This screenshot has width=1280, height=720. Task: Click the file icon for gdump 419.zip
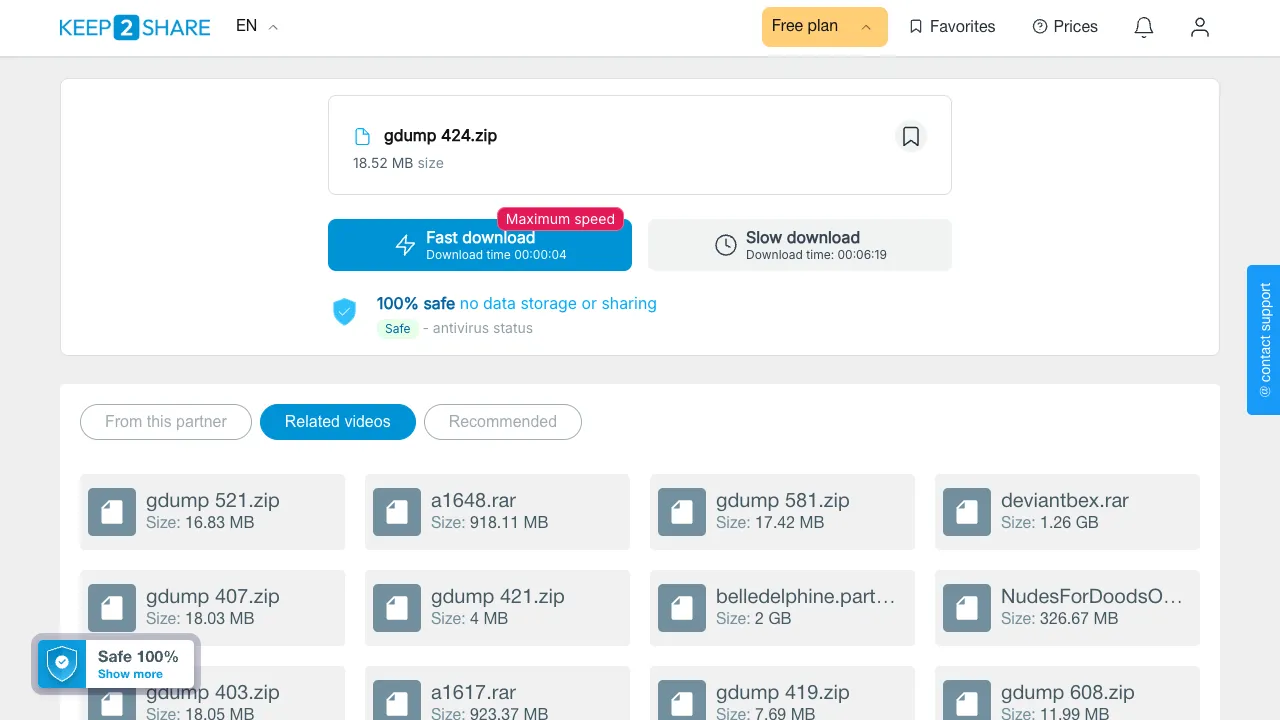(x=682, y=700)
